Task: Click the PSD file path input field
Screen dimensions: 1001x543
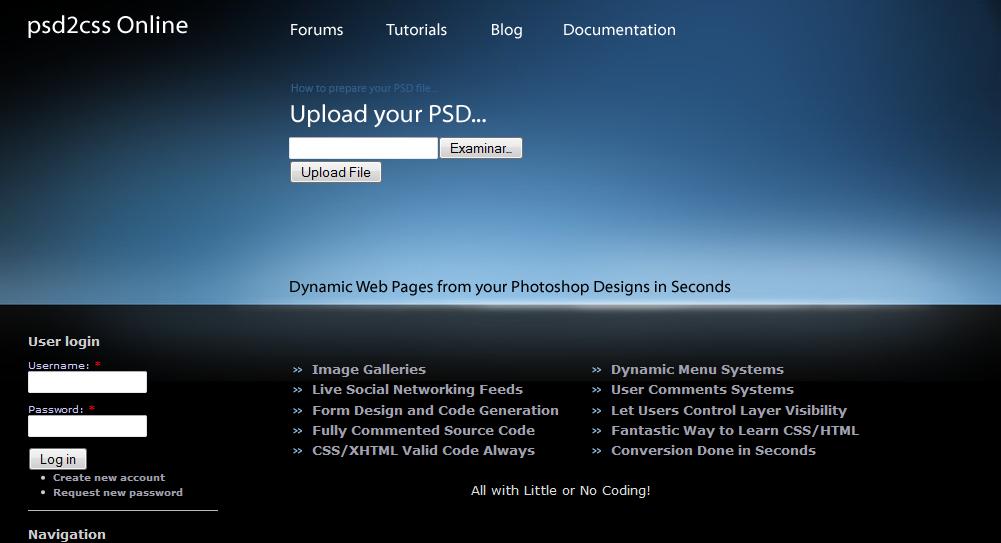Action: coord(363,148)
